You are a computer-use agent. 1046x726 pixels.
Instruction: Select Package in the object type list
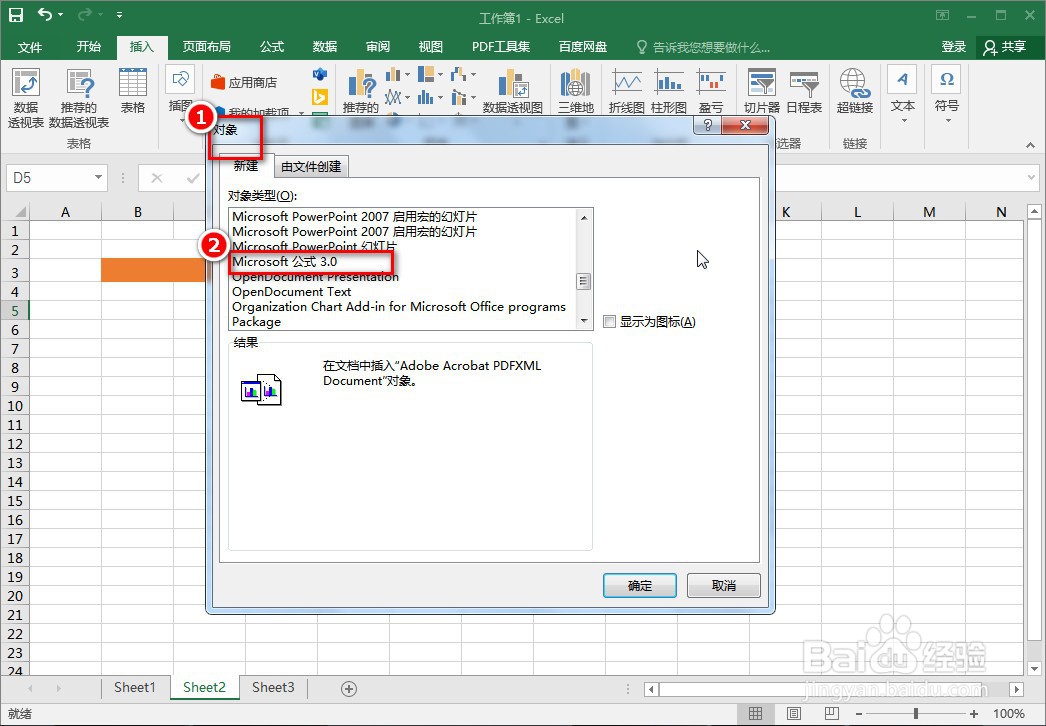256,322
